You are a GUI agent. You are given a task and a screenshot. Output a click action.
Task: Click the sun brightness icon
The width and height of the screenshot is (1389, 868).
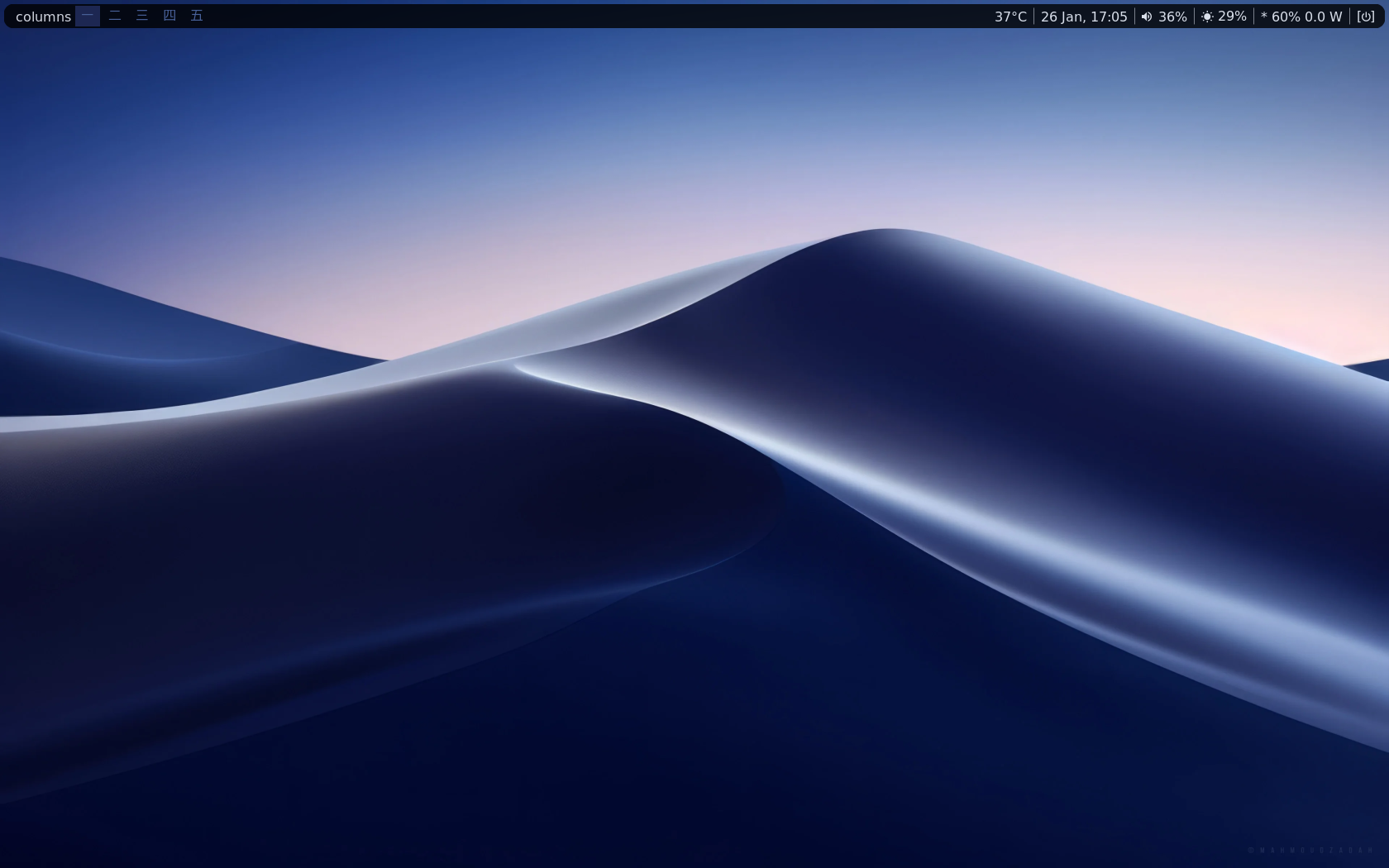(1207, 17)
